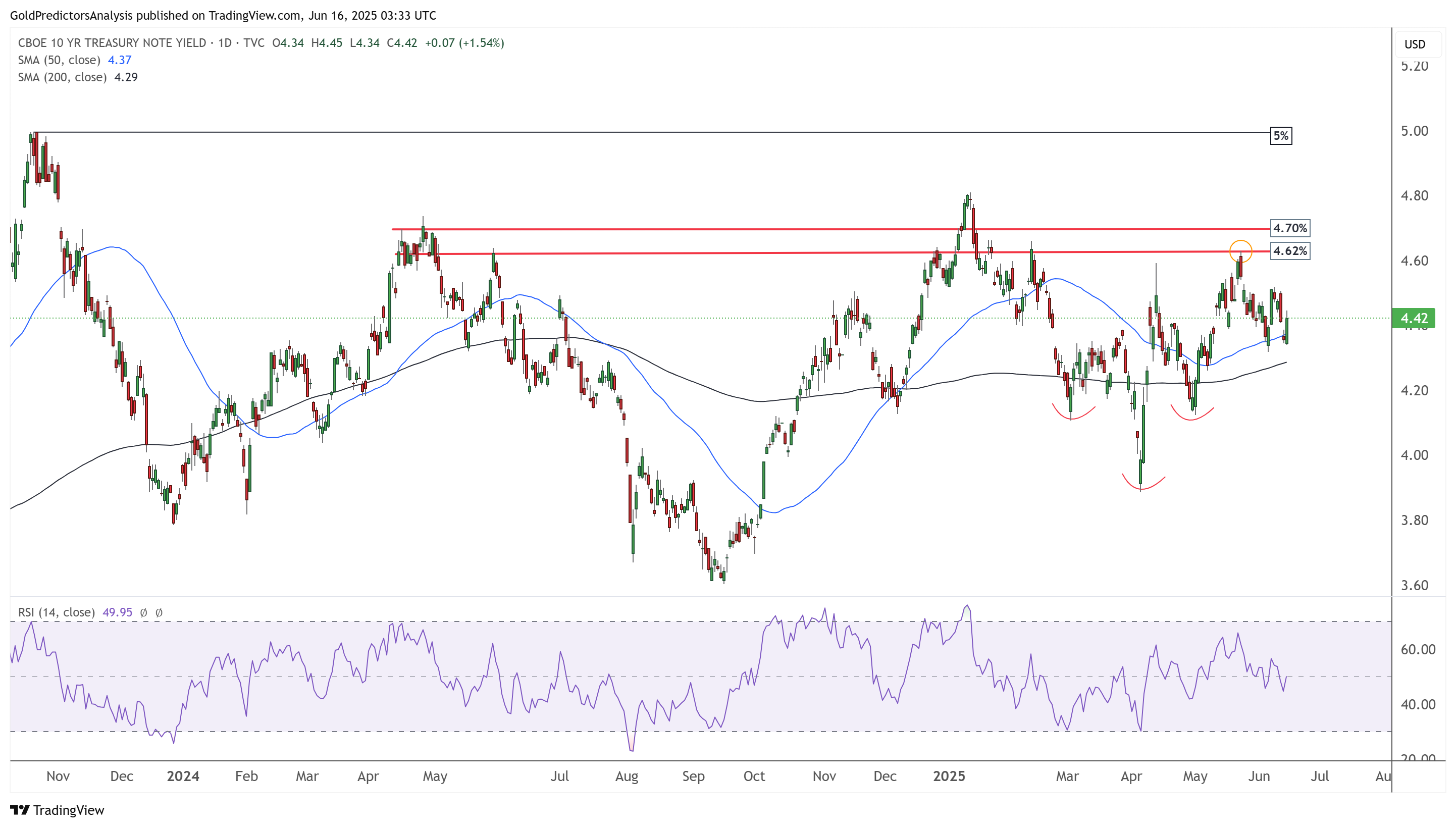
Task: Click the 3.80 price axis label
Action: point(1415,520)
